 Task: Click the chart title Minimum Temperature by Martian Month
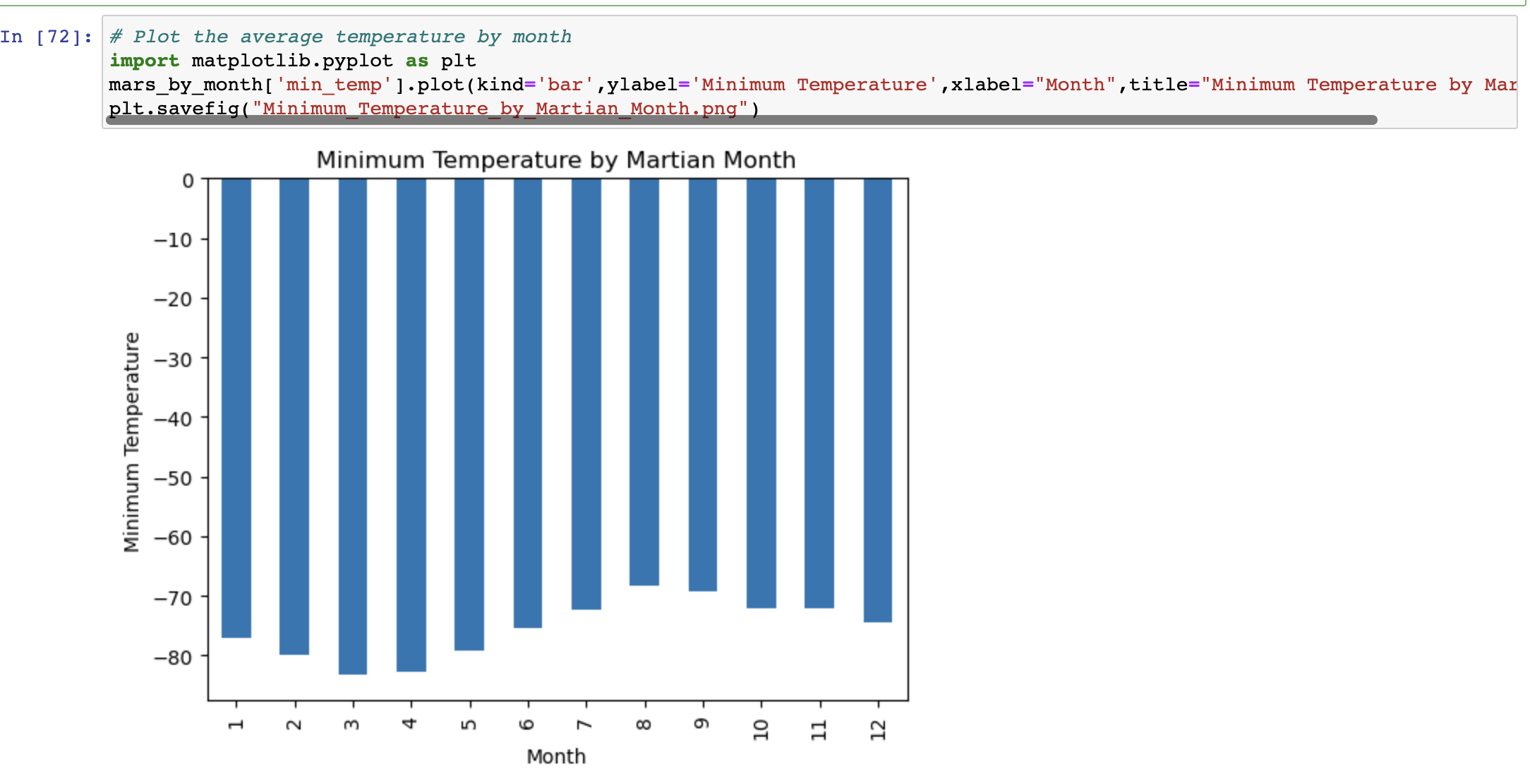(556, 159)
